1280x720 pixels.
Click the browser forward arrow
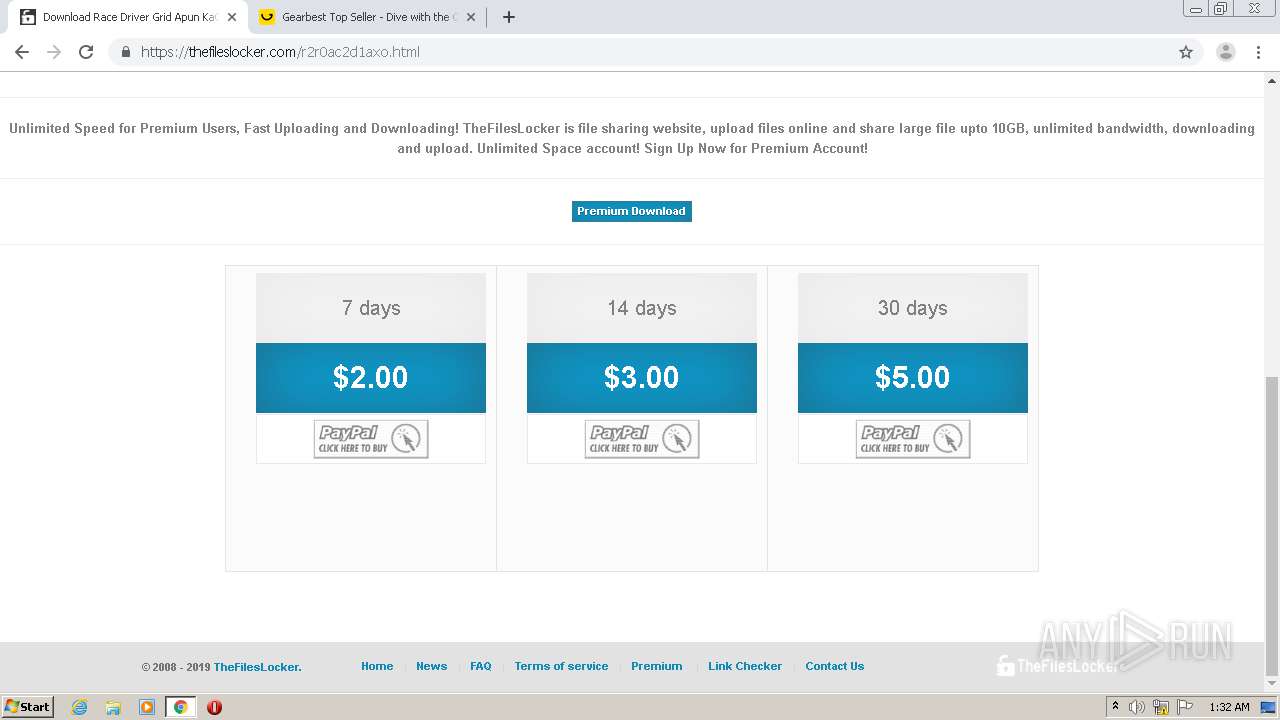pos(54,52)
